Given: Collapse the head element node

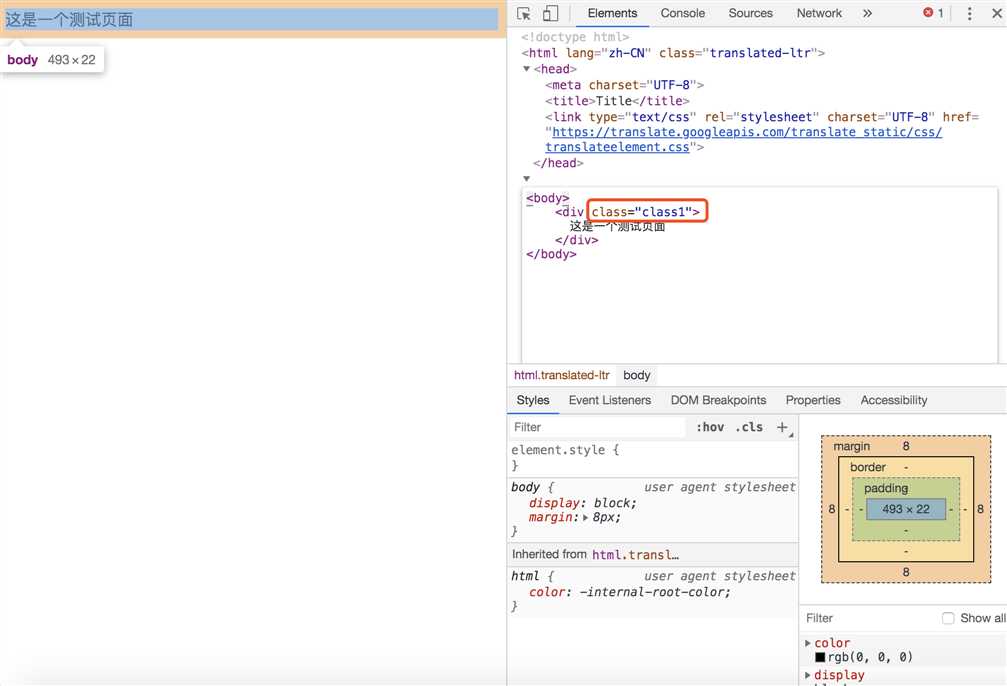Looking at the screenshot, I should click(527, 69).
